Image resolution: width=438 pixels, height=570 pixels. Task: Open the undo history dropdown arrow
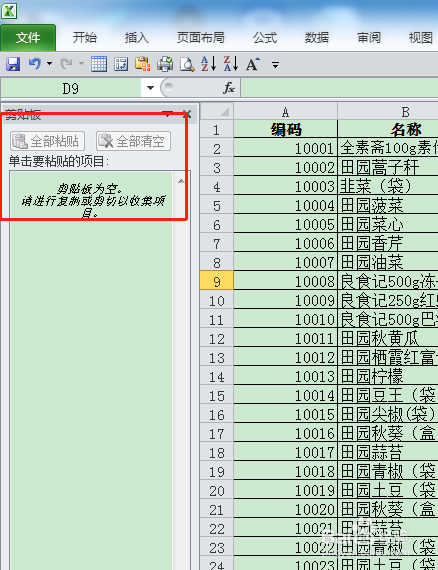(x=49, y=64)
